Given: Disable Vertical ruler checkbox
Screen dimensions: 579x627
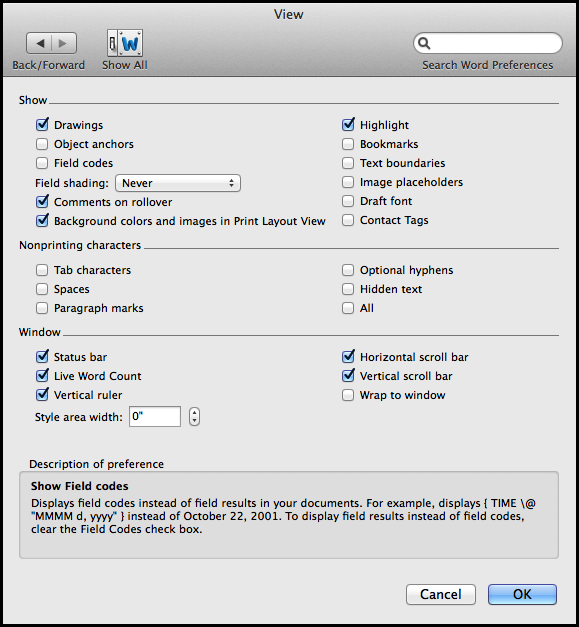Looking at the screenshot, I should (x=42, y=395).
